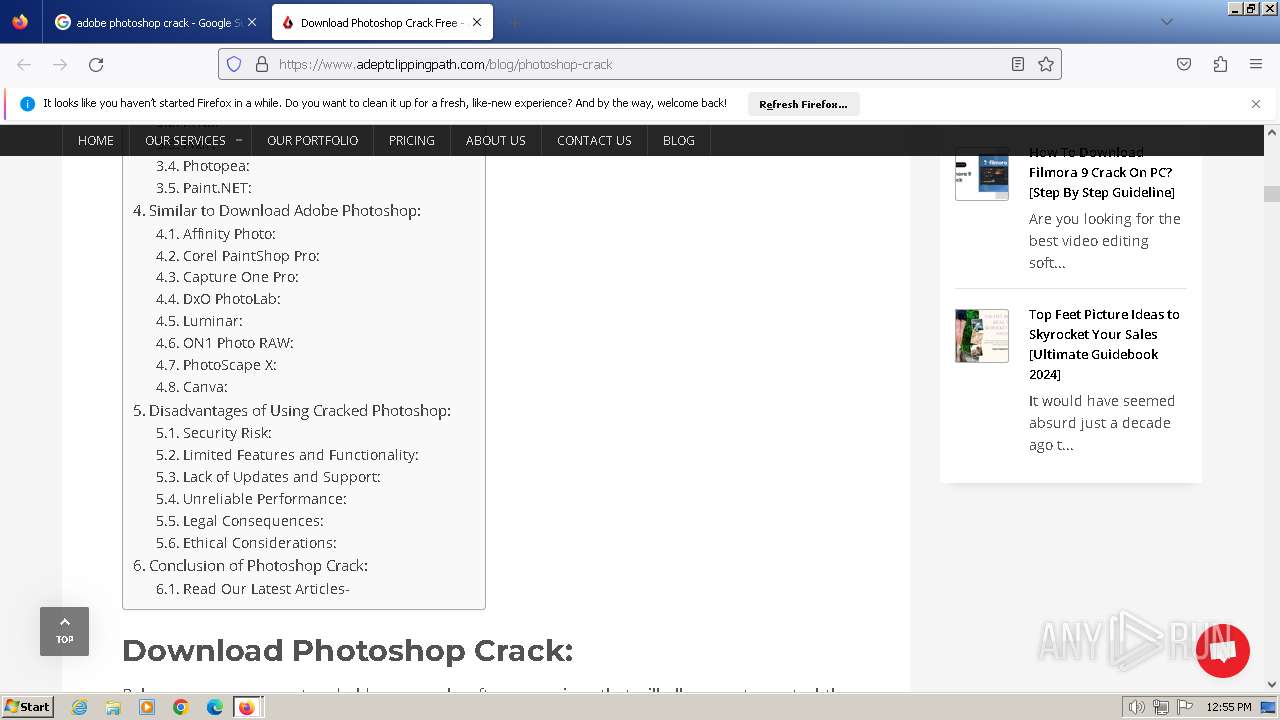Go to Disadvantages of Using Cracked Photoshop

pos(292,411)
